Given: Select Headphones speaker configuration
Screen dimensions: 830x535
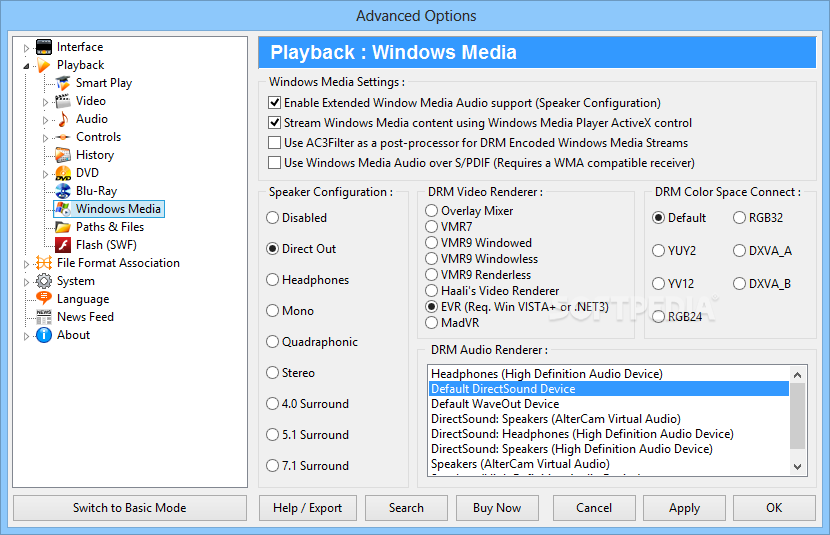Looking at the screenshot, I should (273, 279).
